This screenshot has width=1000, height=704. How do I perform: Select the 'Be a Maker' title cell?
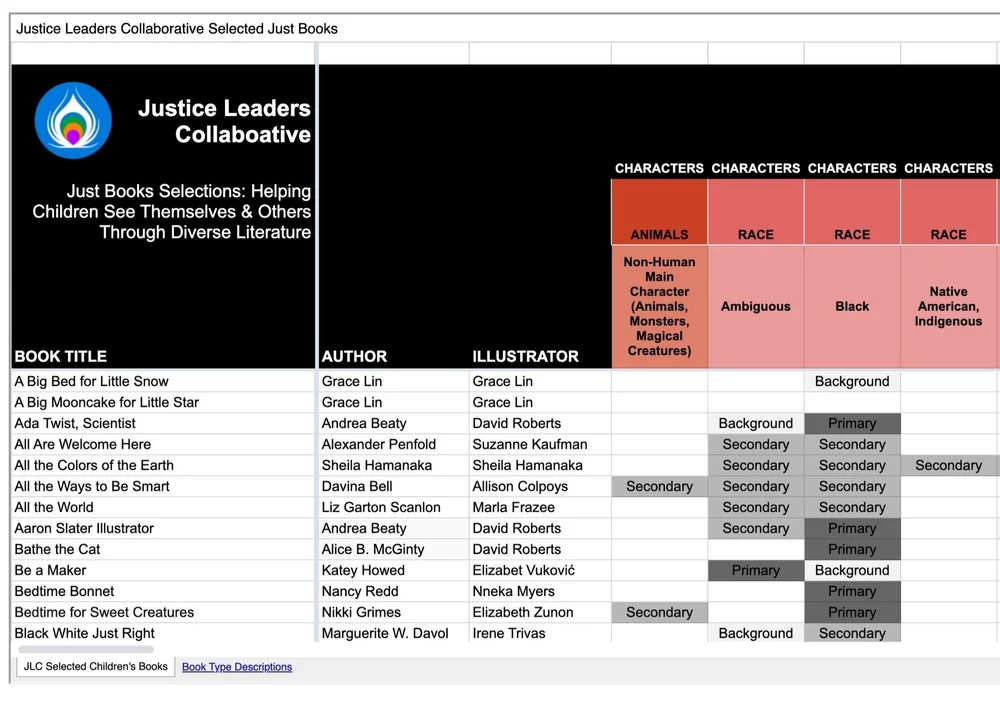(163, 571)
